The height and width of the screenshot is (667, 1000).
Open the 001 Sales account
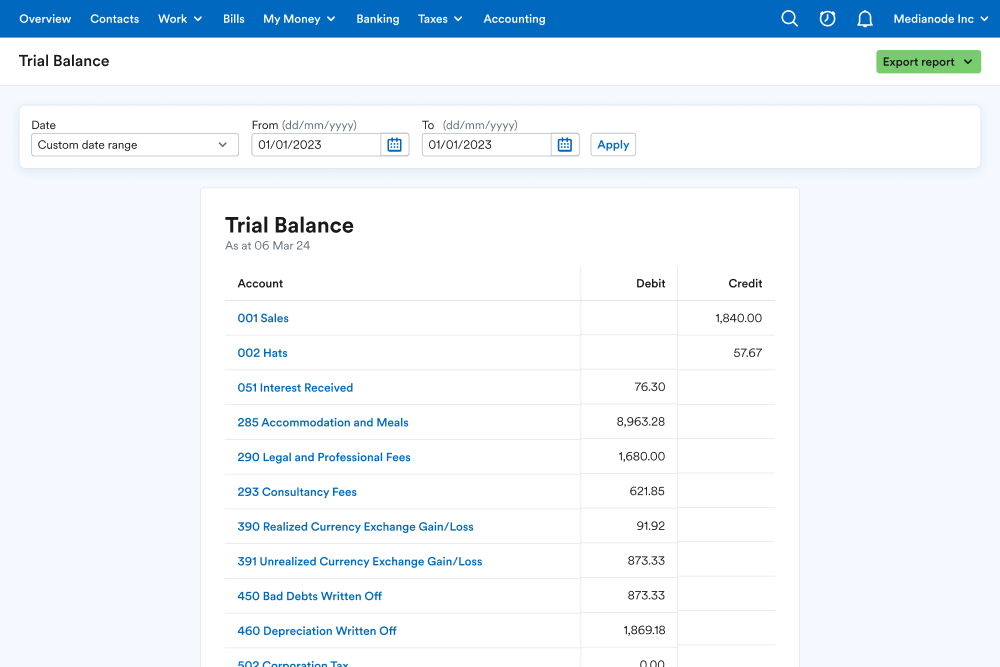pyautogui.click(x=263, y=318)
